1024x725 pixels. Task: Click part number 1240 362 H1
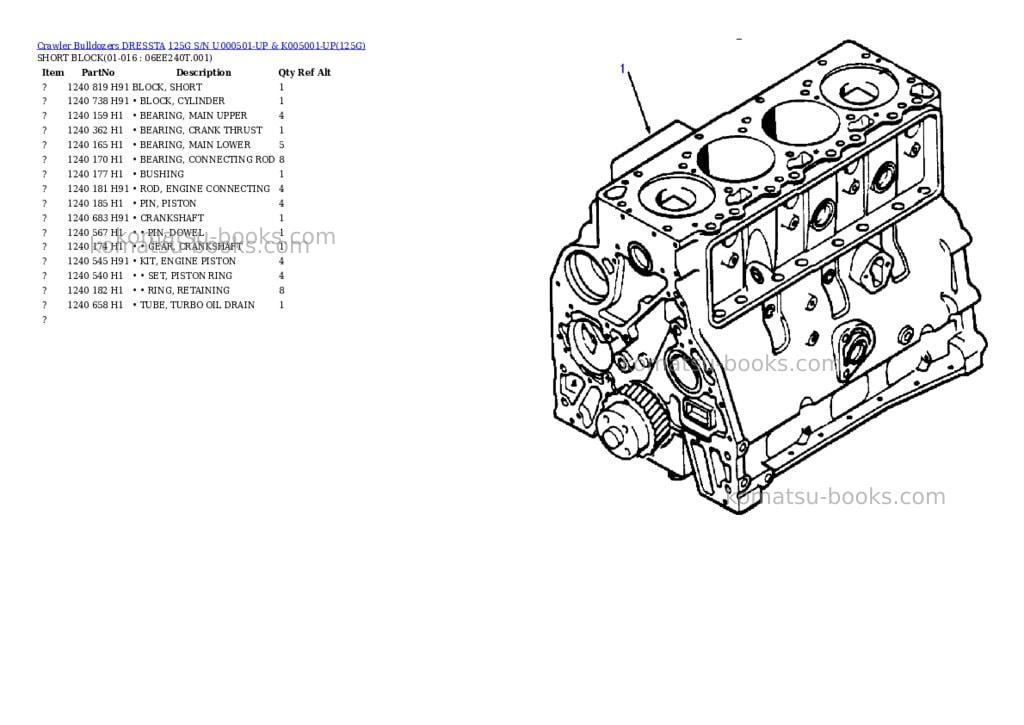[95, 131]
